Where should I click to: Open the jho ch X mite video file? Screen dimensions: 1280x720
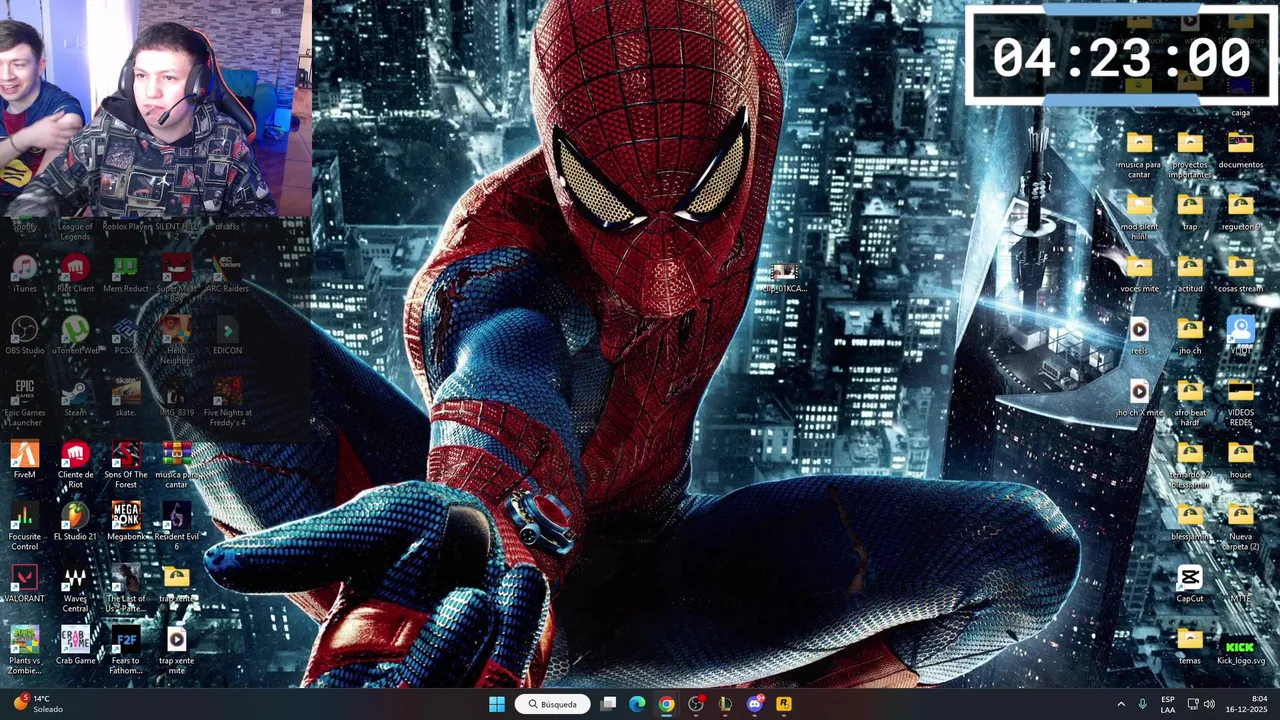(1139, 398)
